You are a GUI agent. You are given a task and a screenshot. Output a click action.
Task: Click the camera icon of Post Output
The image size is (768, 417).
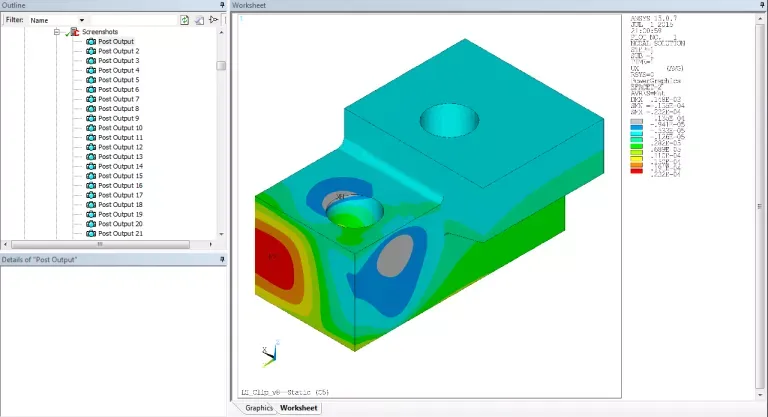[91, 42]
